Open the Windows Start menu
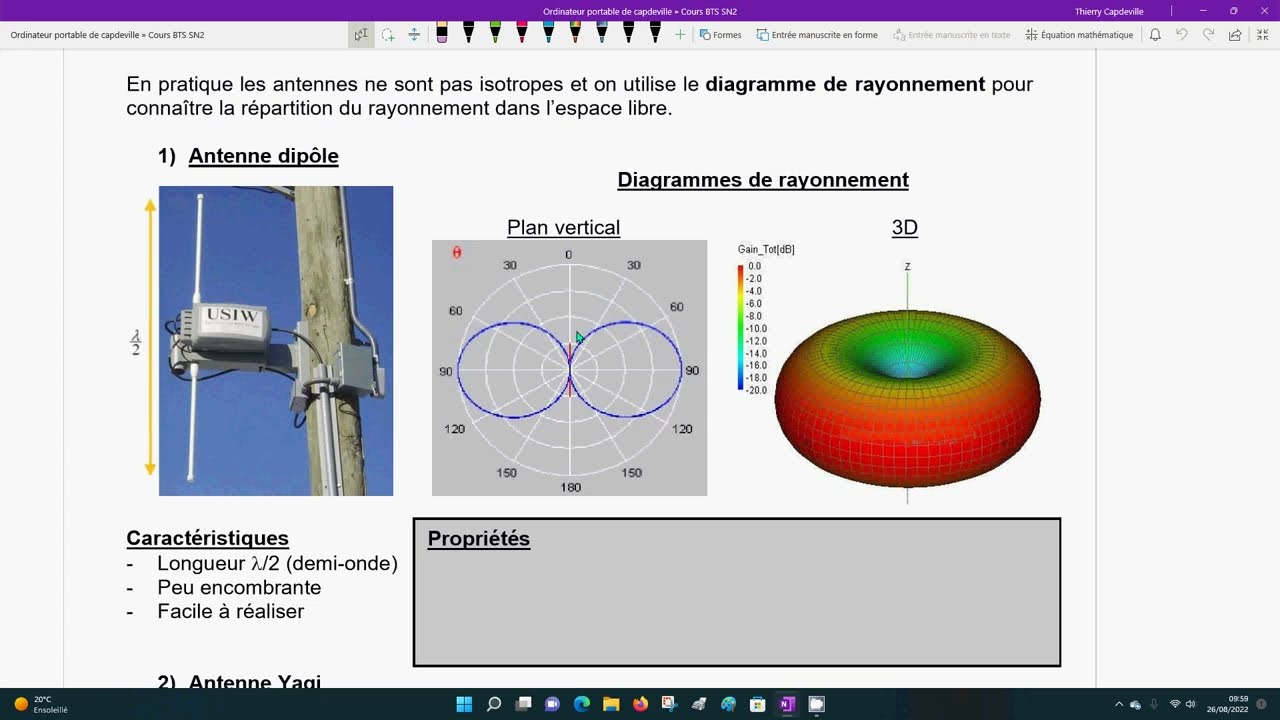This screenshot has height=720, width=1280. (x=464, y=704)
